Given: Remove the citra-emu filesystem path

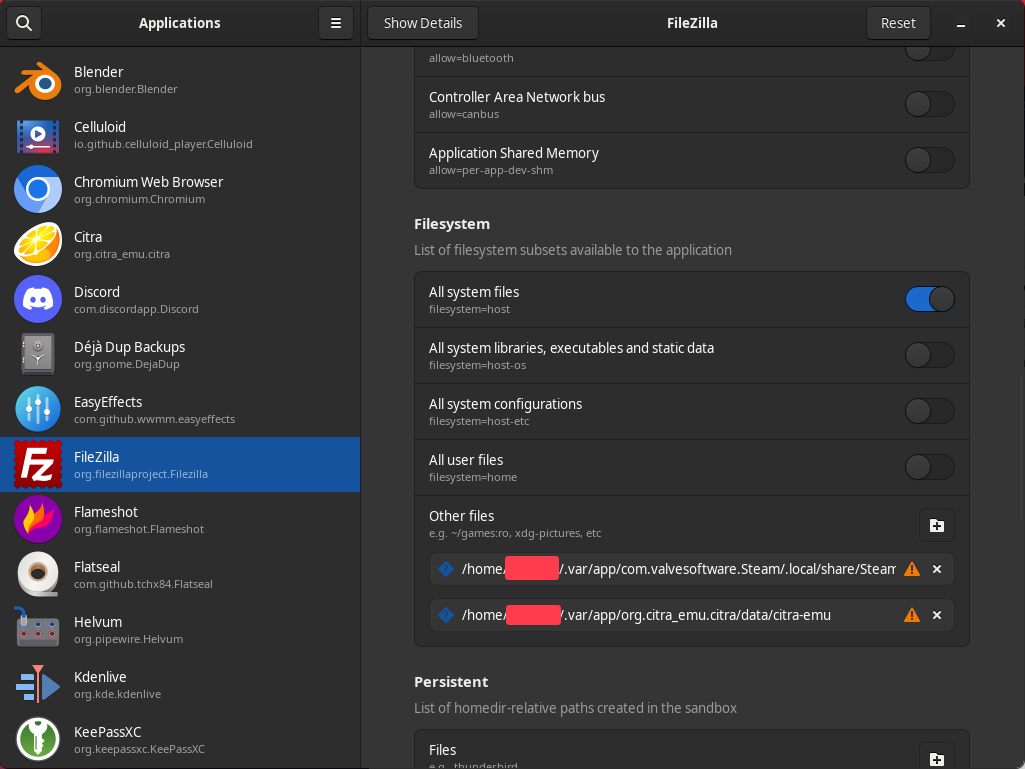Looking at the screenshot, I should (937, 615).
